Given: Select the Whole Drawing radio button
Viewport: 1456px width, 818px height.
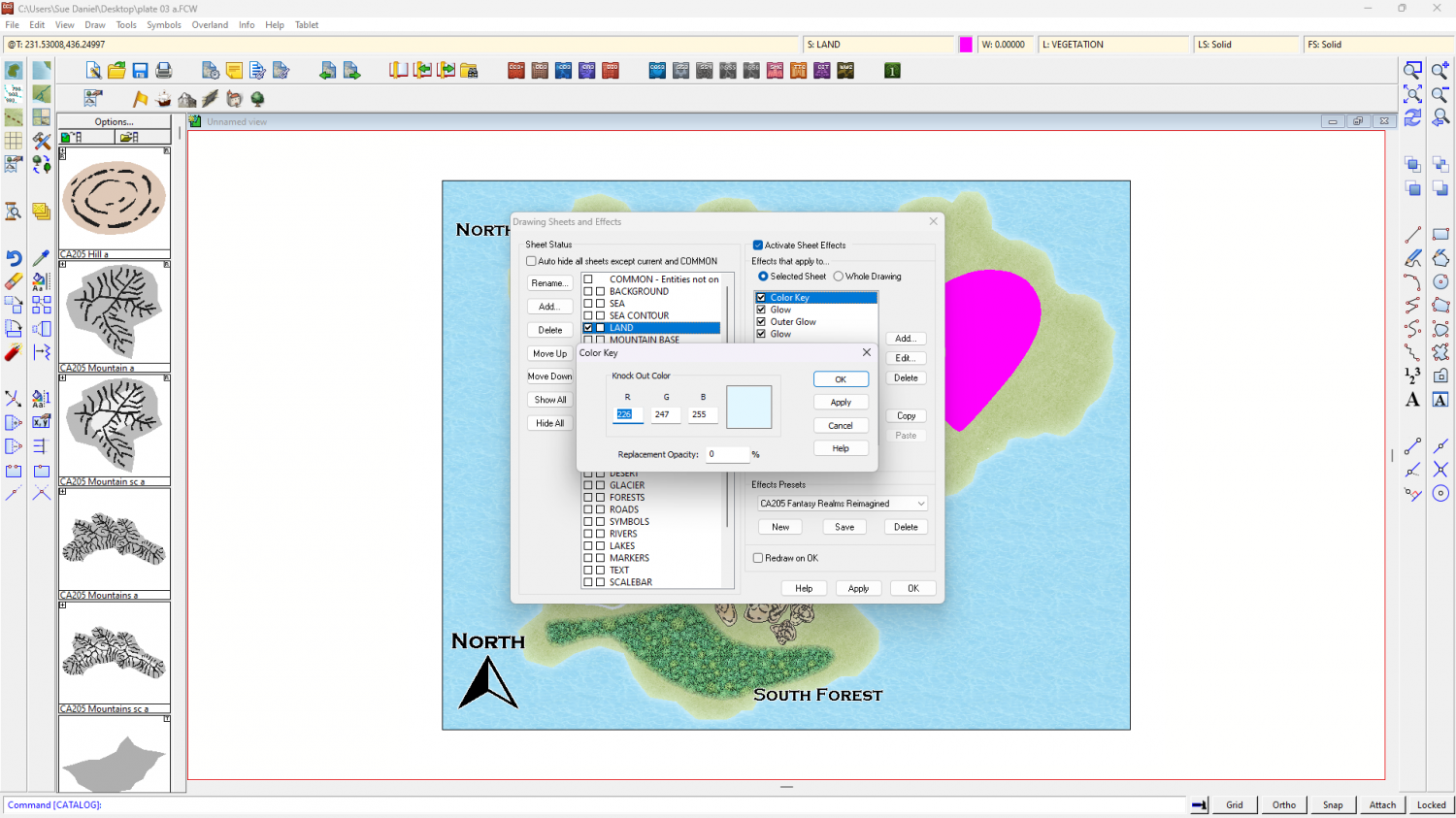Looking at the screenshot, I should pyautogui.click(x=839, y=277).
